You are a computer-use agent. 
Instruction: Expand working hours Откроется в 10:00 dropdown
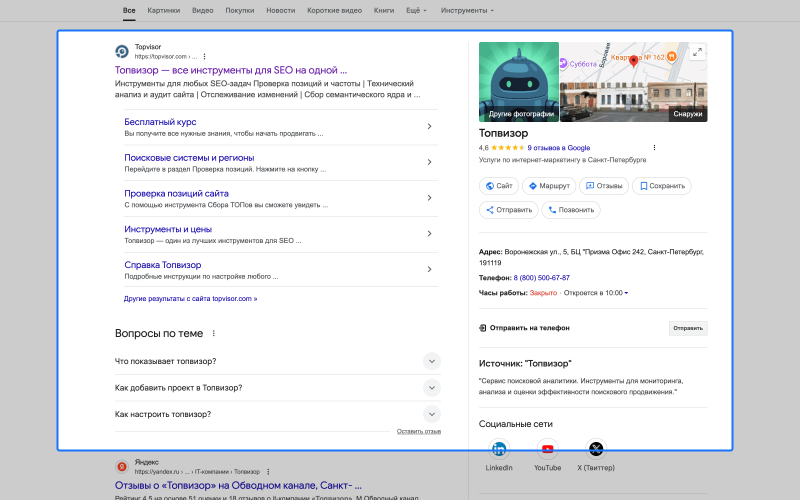(596, 293)
